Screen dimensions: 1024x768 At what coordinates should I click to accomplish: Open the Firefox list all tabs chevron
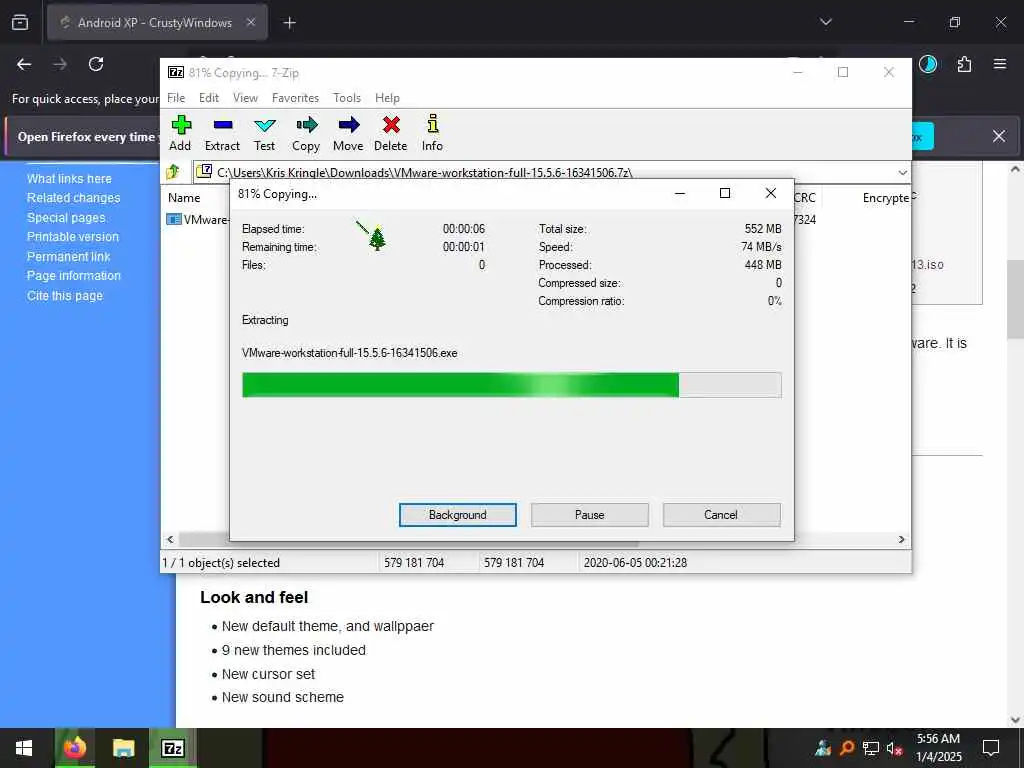(x=825, y=22)
